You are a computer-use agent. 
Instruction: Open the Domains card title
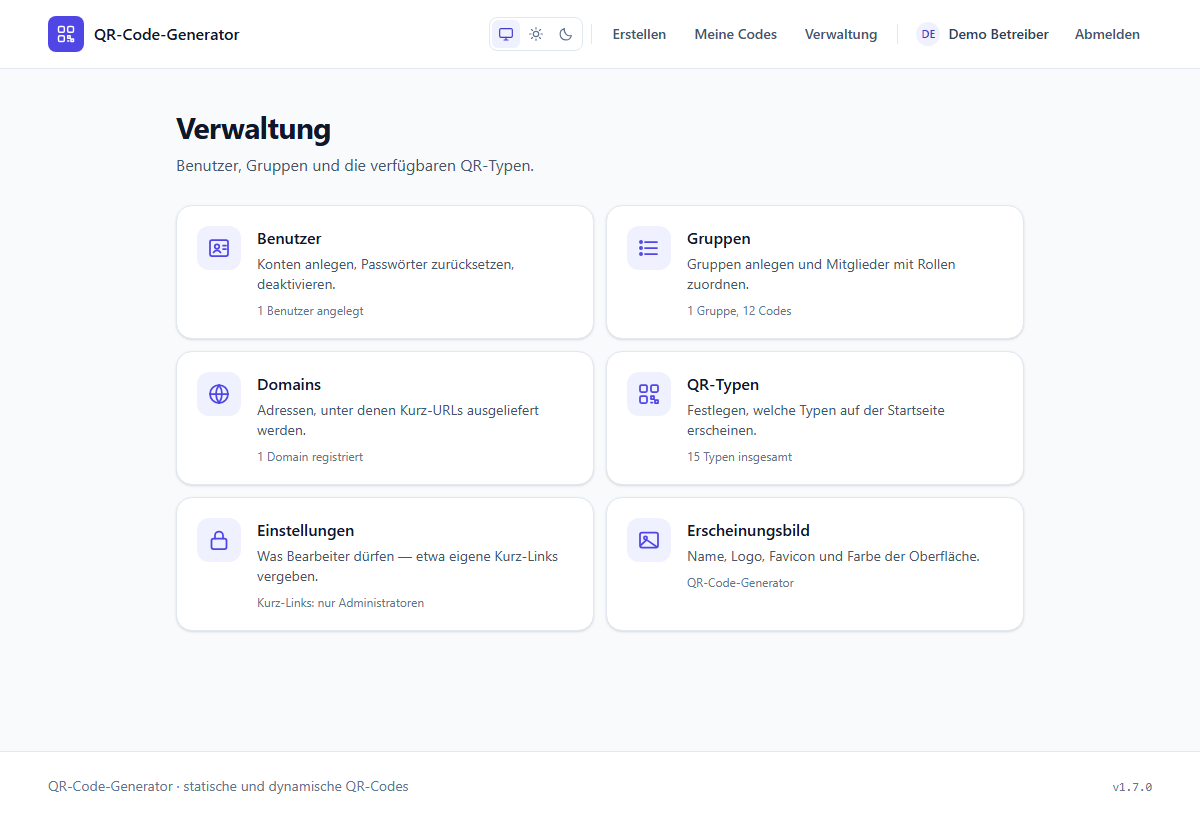(289, 385)
